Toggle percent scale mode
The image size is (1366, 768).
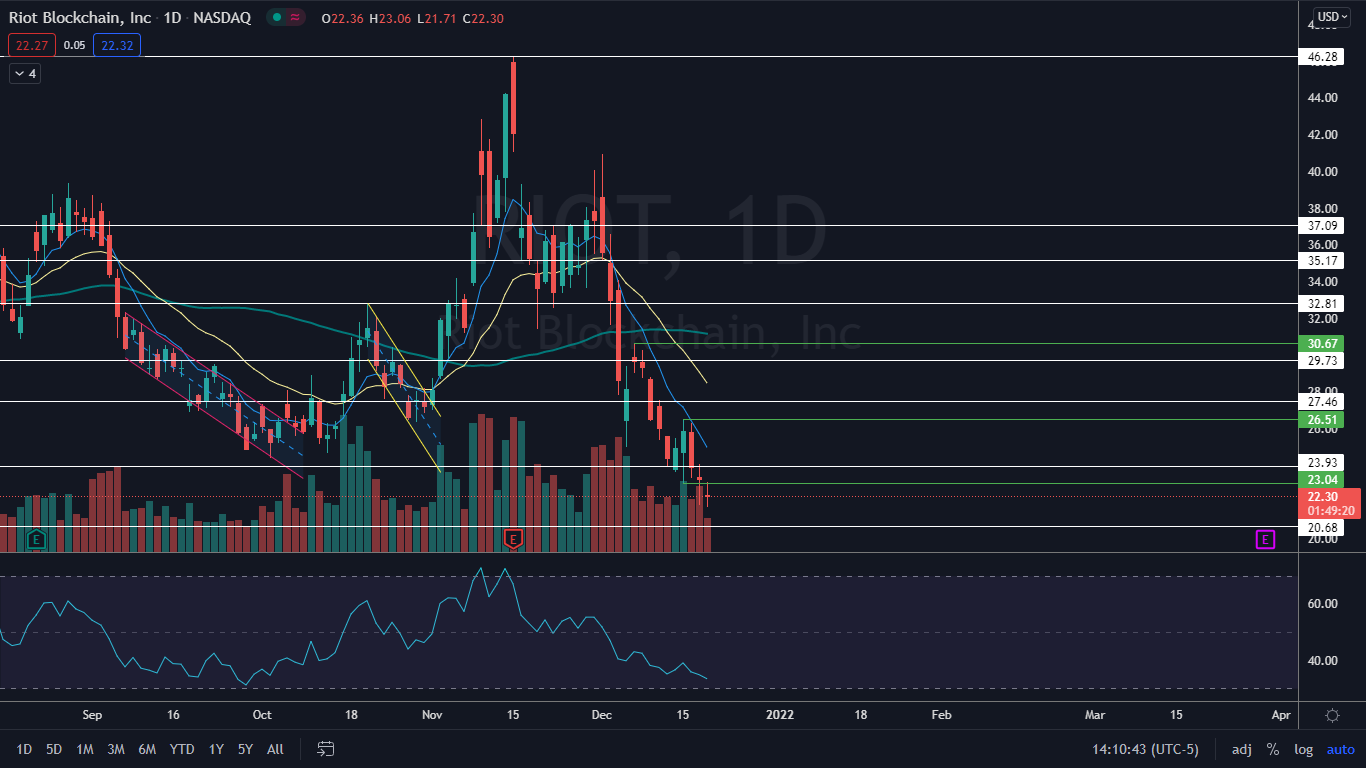coord(1273,749)
